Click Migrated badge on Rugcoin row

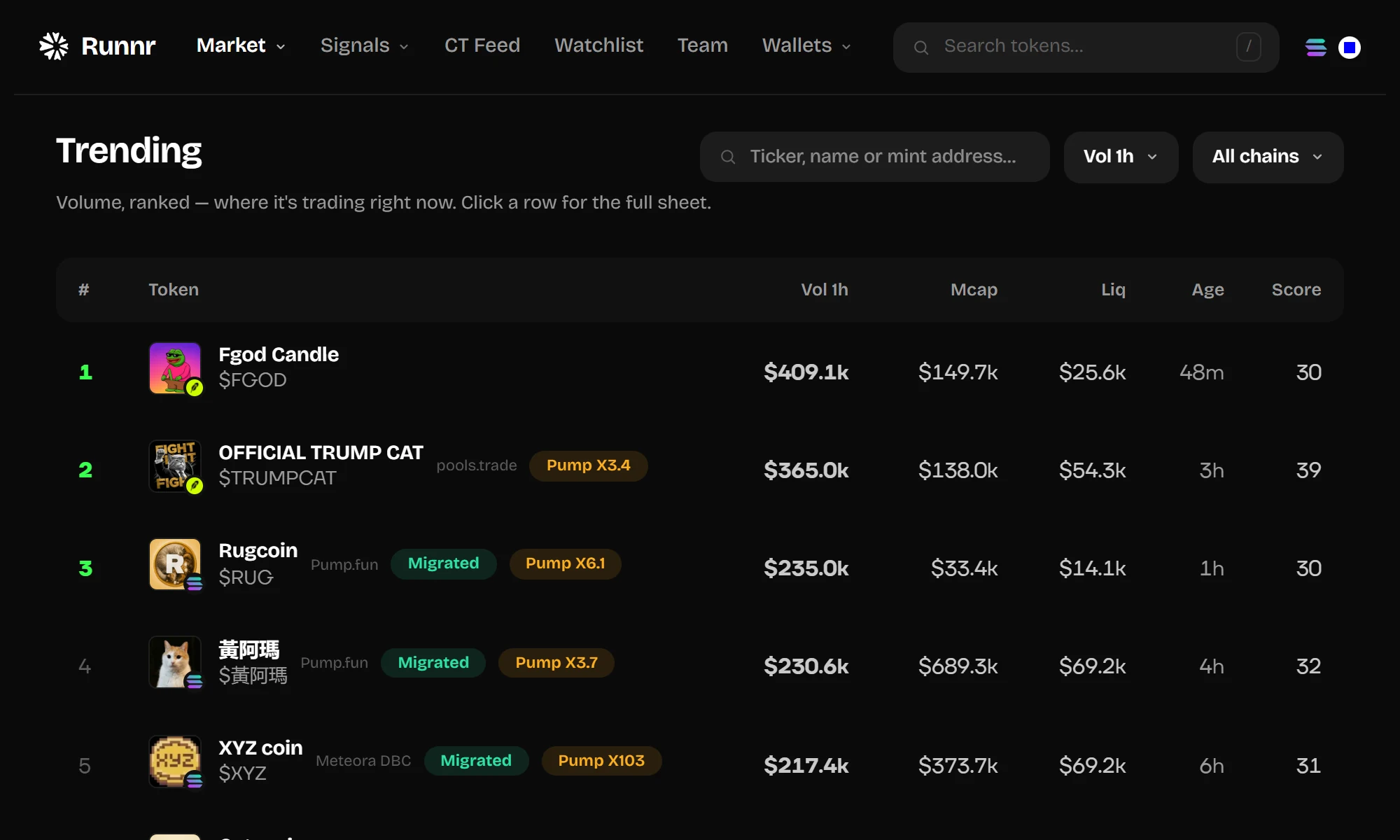click(x=443, y=563)
